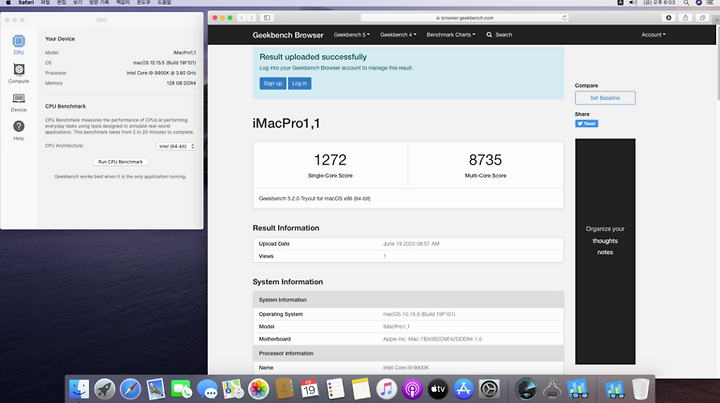
Task: Expand the Geekbench 4 menu
Action: pyautogui.click(x=398, y=35)
